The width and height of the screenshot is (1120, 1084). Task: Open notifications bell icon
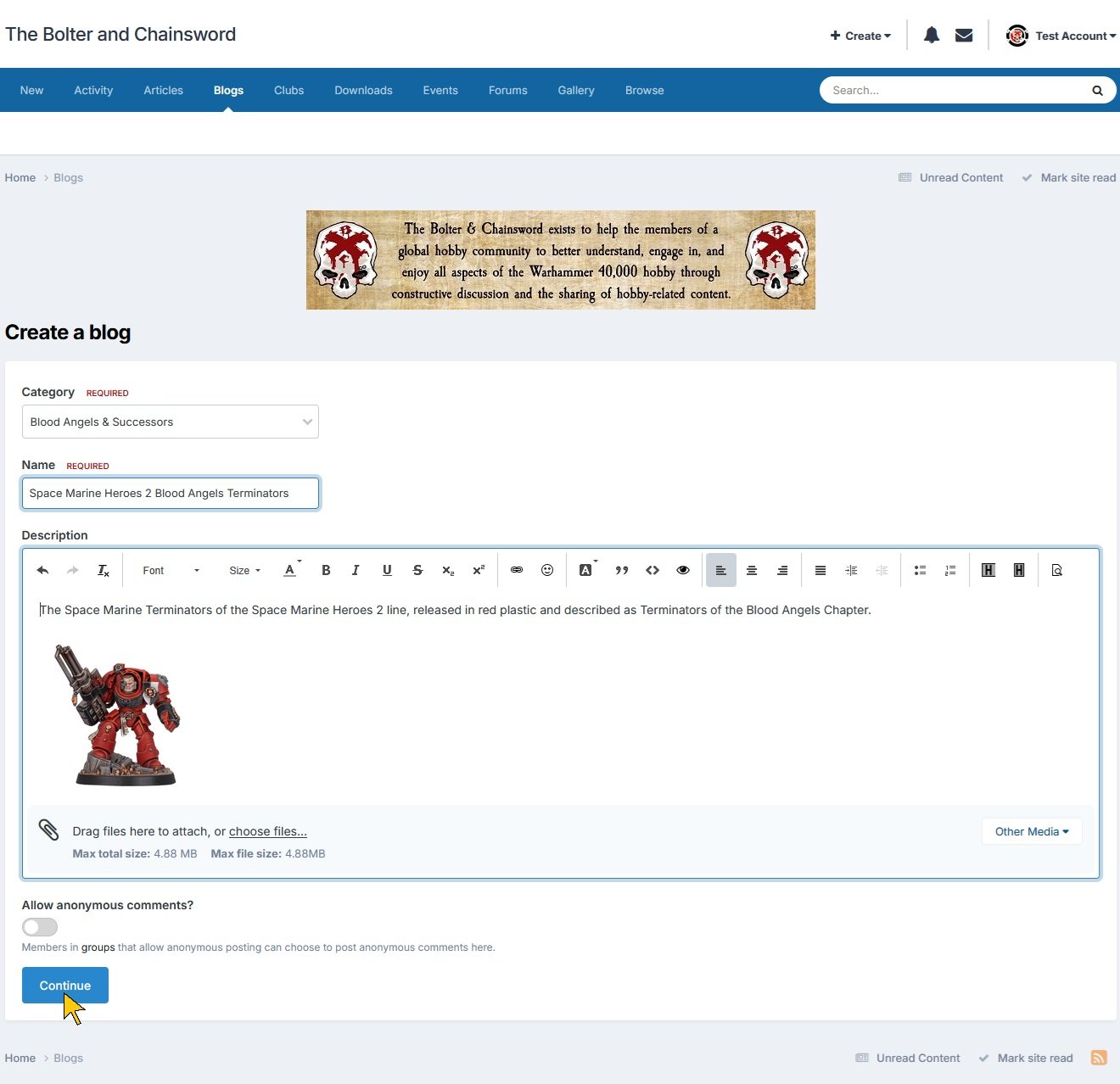pos(932,36)
